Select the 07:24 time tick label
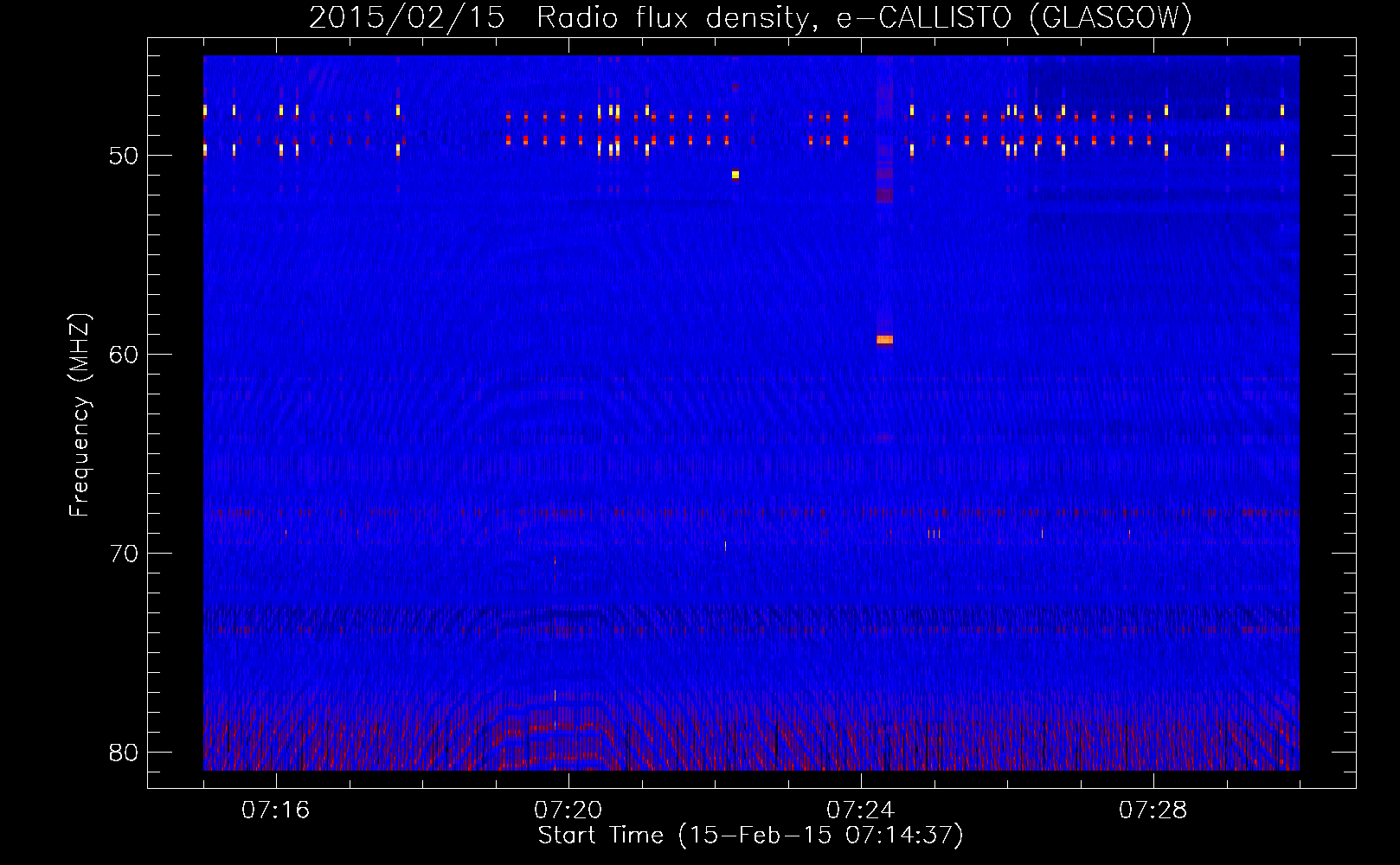This screenshot has width=1400, height=865. 861,811
